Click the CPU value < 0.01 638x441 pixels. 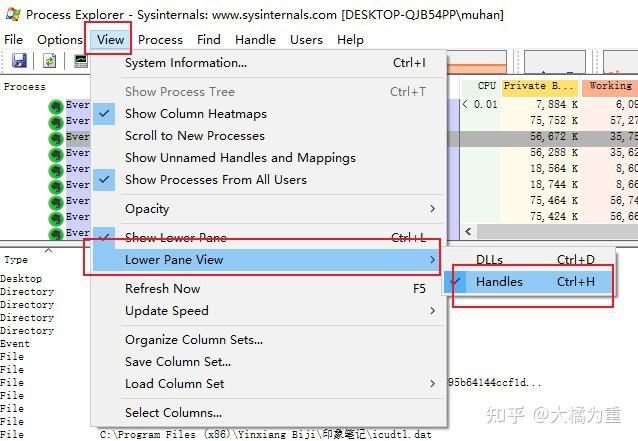480,105
